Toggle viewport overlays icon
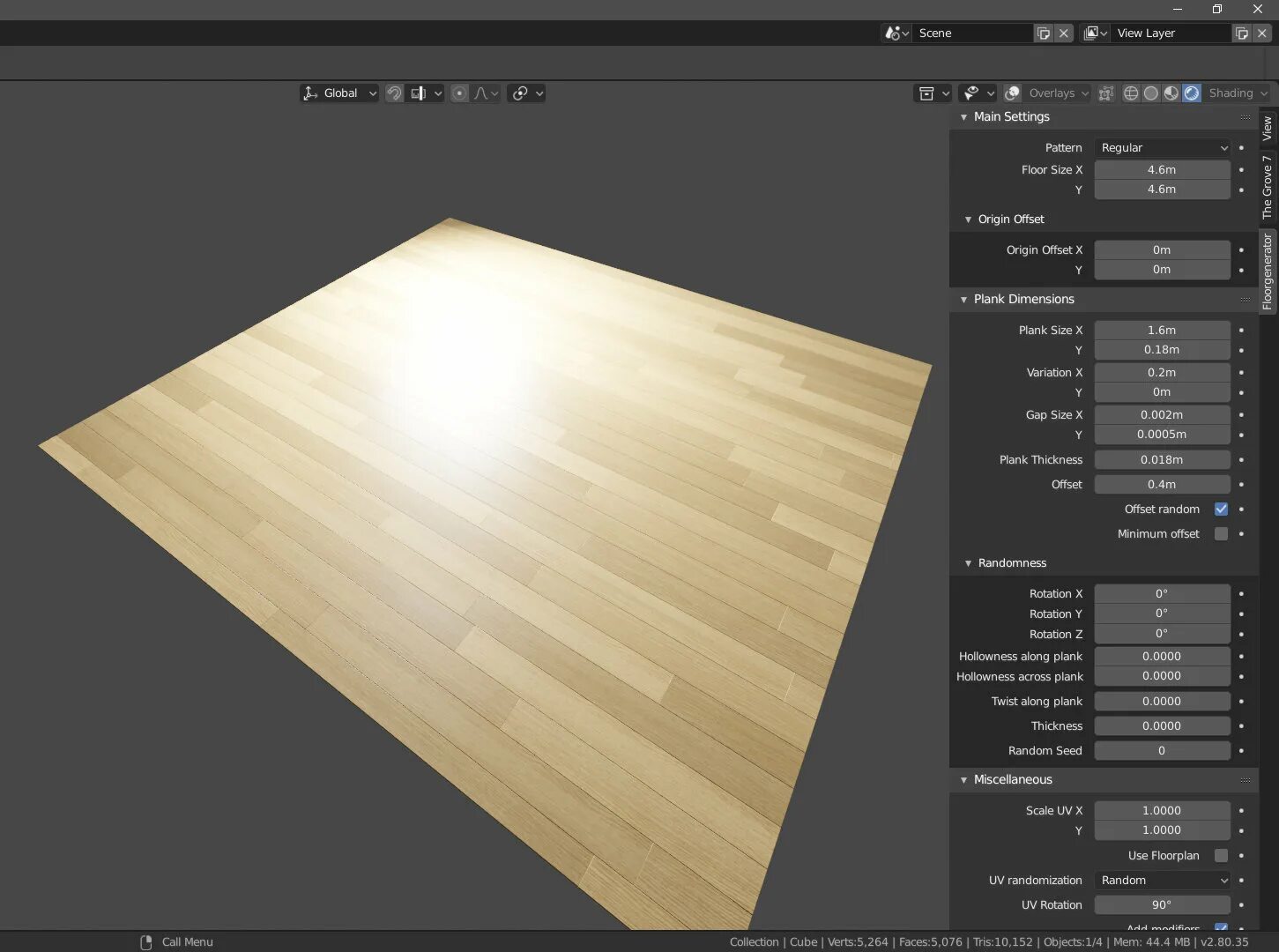Screen dimensions: 1279x952 pos(1013,93)
